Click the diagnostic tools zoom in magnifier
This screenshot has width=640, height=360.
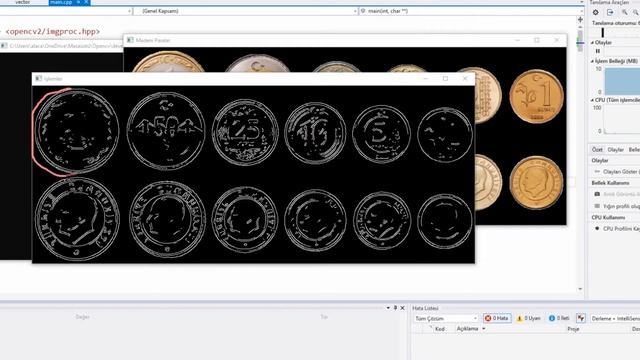coord(624,13)
